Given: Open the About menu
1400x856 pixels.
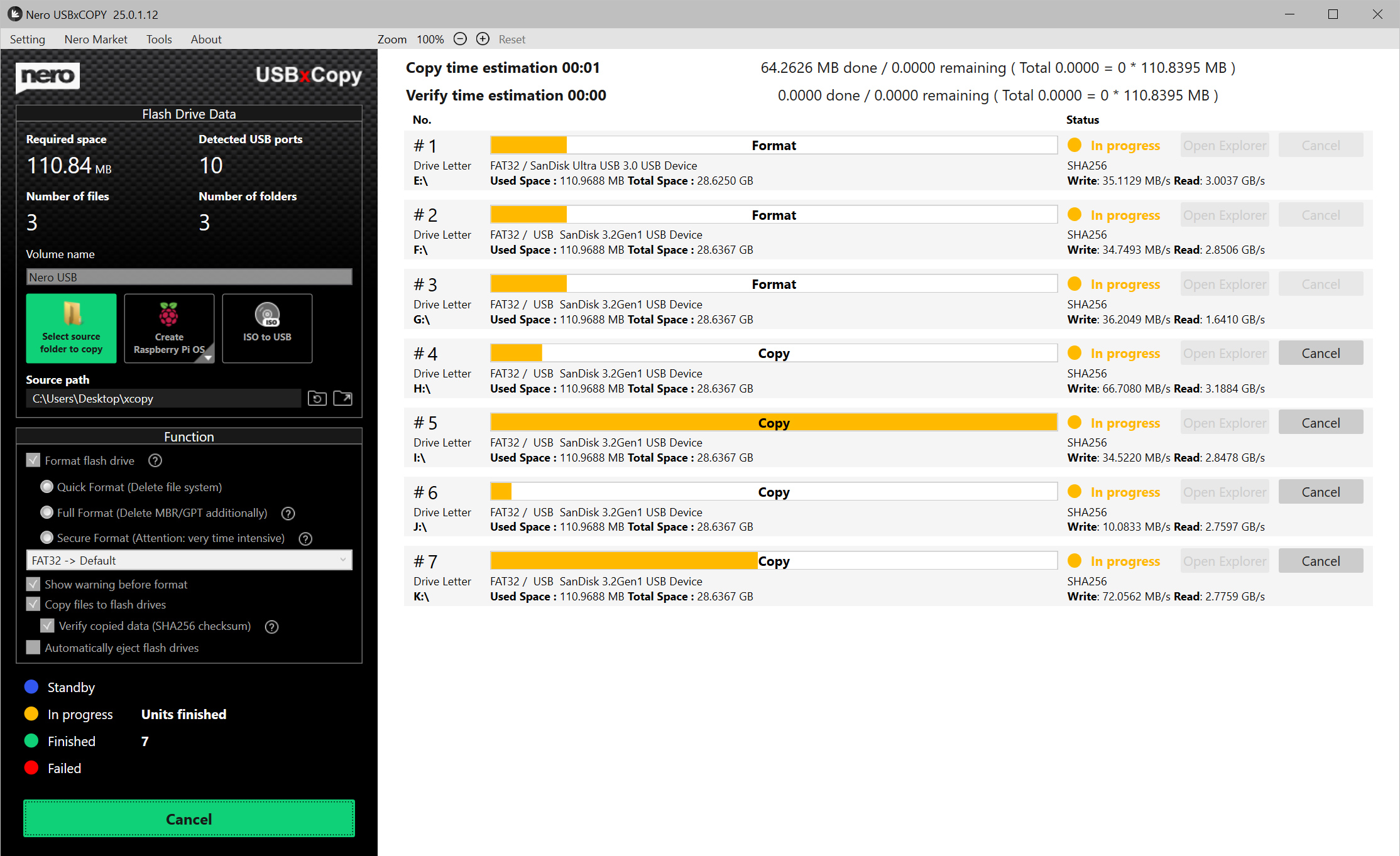Looking at the screenshot, I should [x=206, y=39].
